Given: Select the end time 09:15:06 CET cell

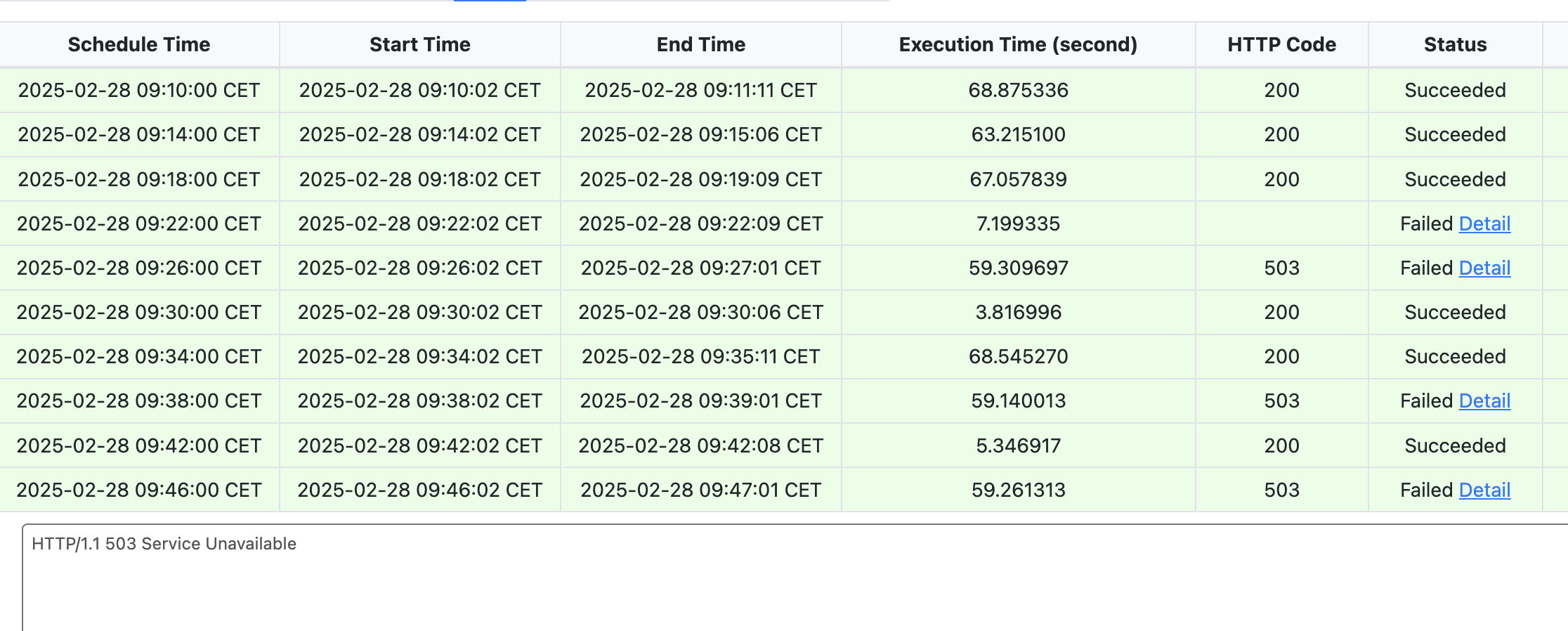Looking at the screenshot, I should click(701, 134).
